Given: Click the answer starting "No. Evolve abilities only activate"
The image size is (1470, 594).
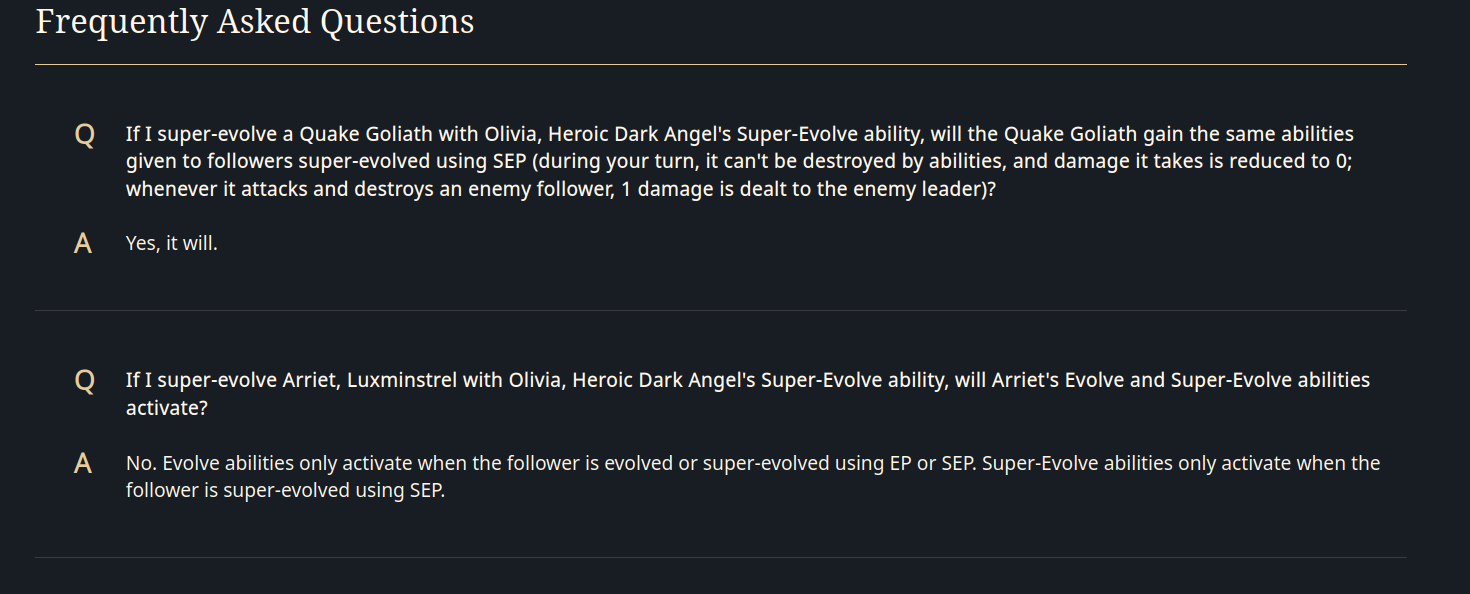Looking at the screenshot, I should coord(753,476).
